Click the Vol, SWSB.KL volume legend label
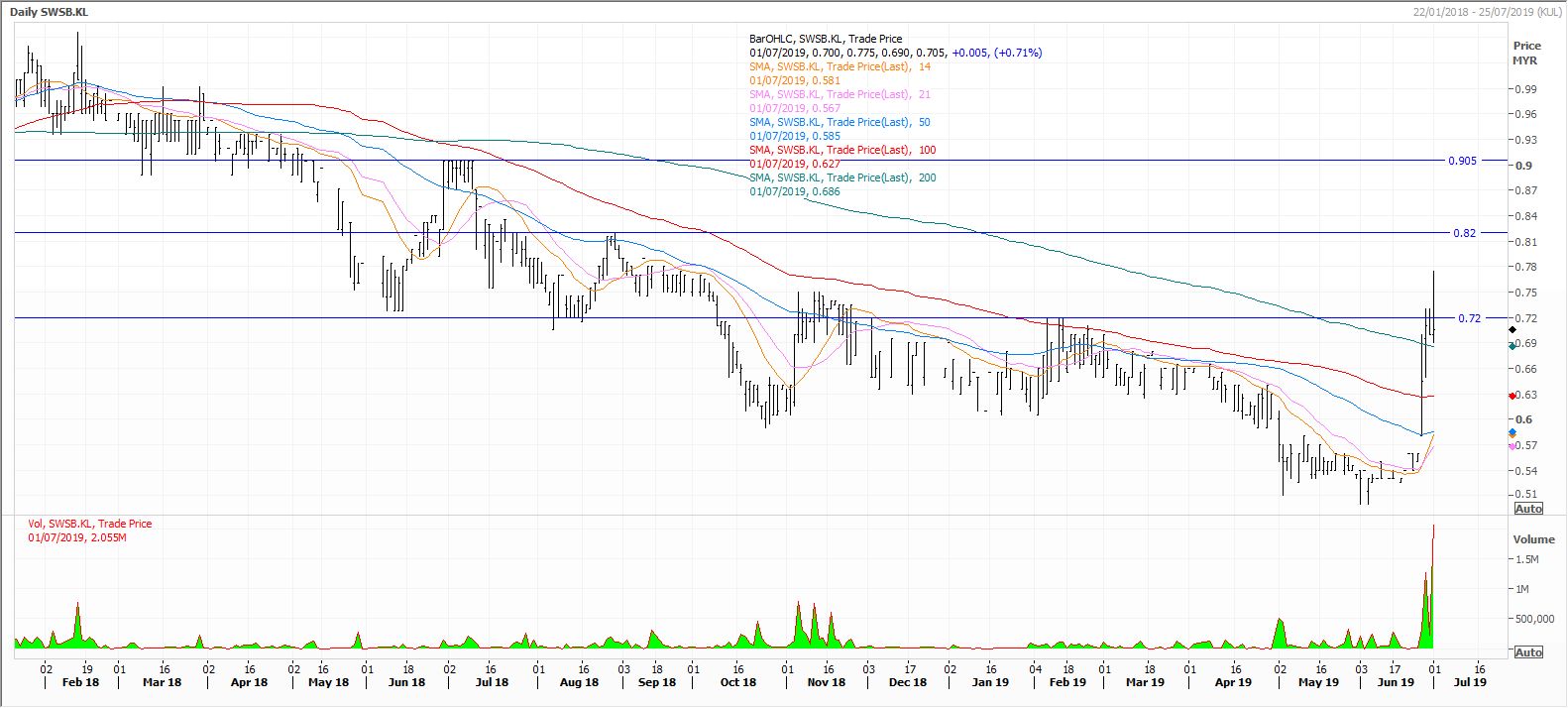The height and width of the screenshot is (708, 1568). click(x=90, y=524)
